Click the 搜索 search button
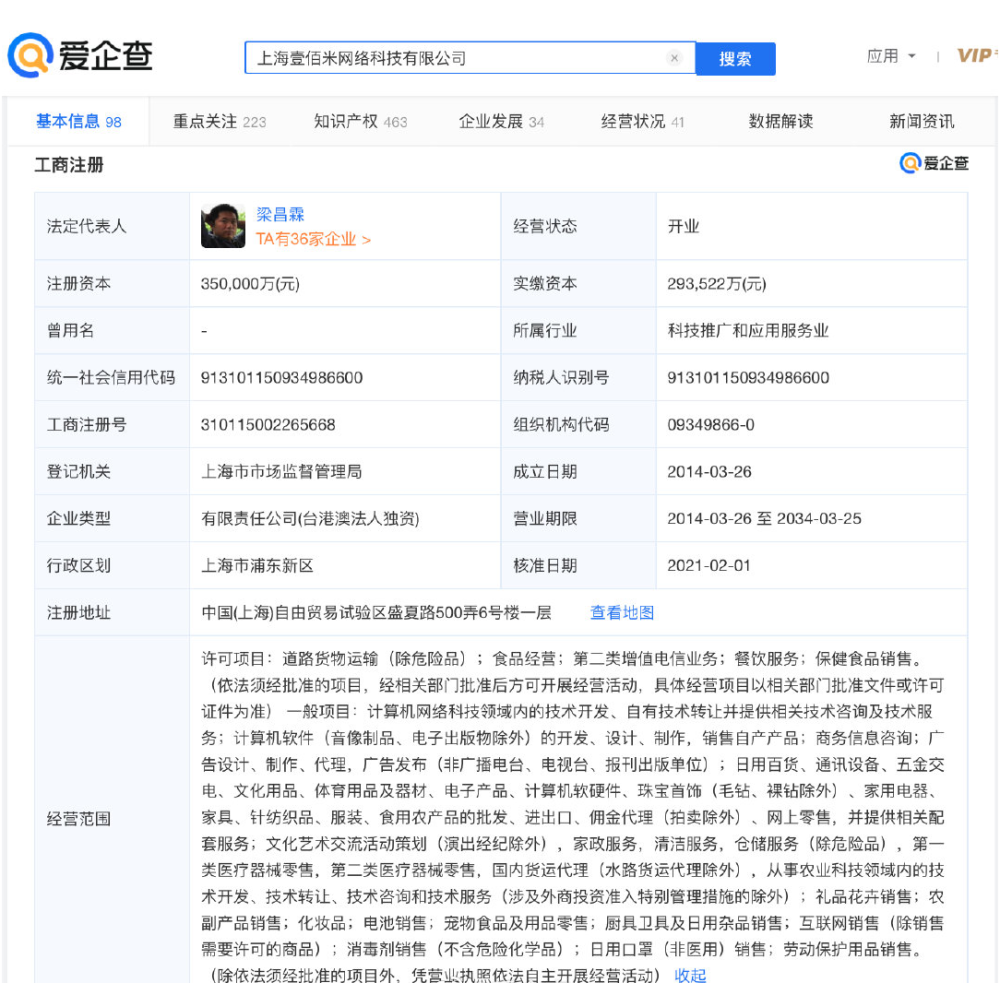Screen dimensions: 1000x983 point(735,59)
